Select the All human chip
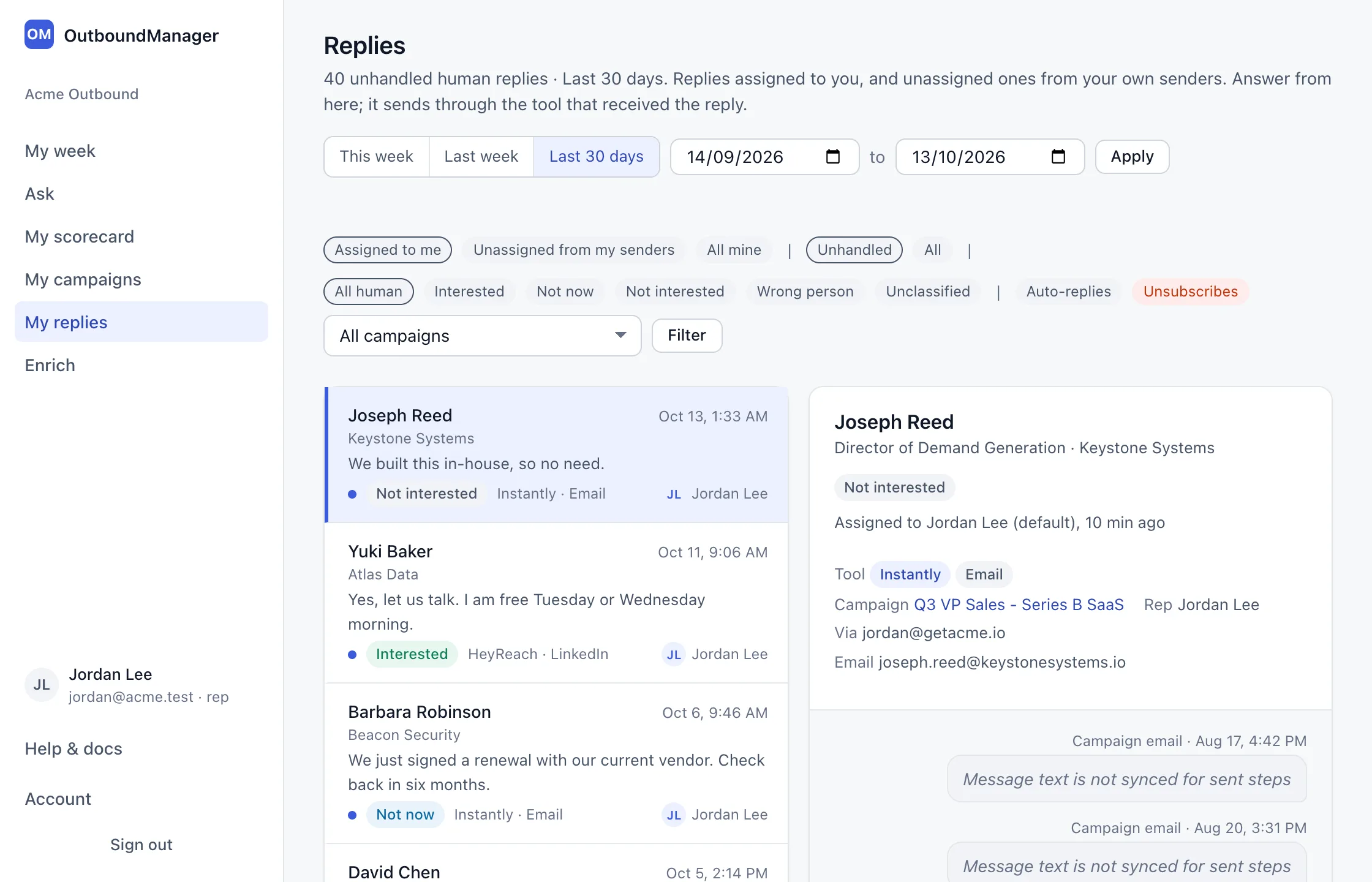This screenshot has width=1372, height=882. [368, 292]
